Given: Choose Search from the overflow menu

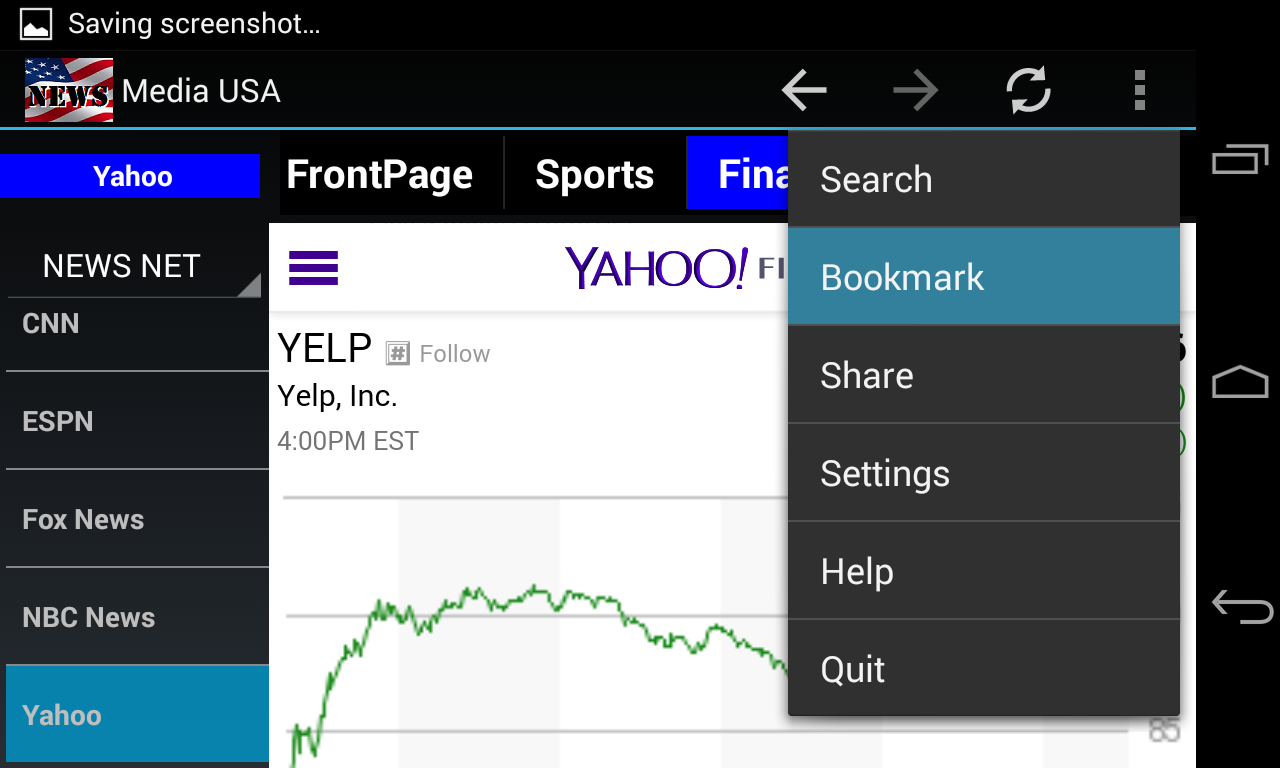Looking at the screenshot, I should click(983, 180).
